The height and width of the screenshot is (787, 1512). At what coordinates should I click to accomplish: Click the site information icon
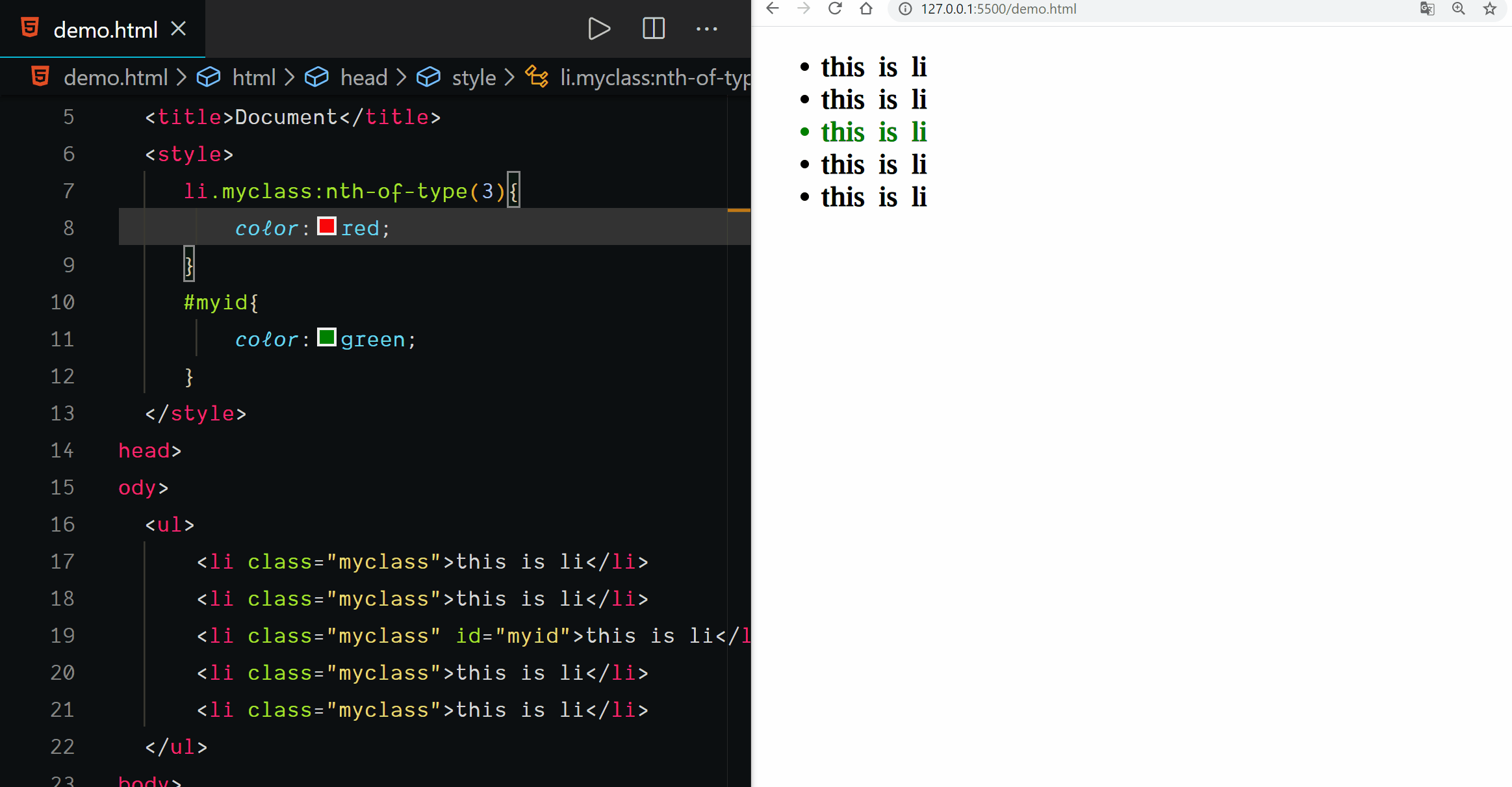pyautogui.click(x=905, y=8)
